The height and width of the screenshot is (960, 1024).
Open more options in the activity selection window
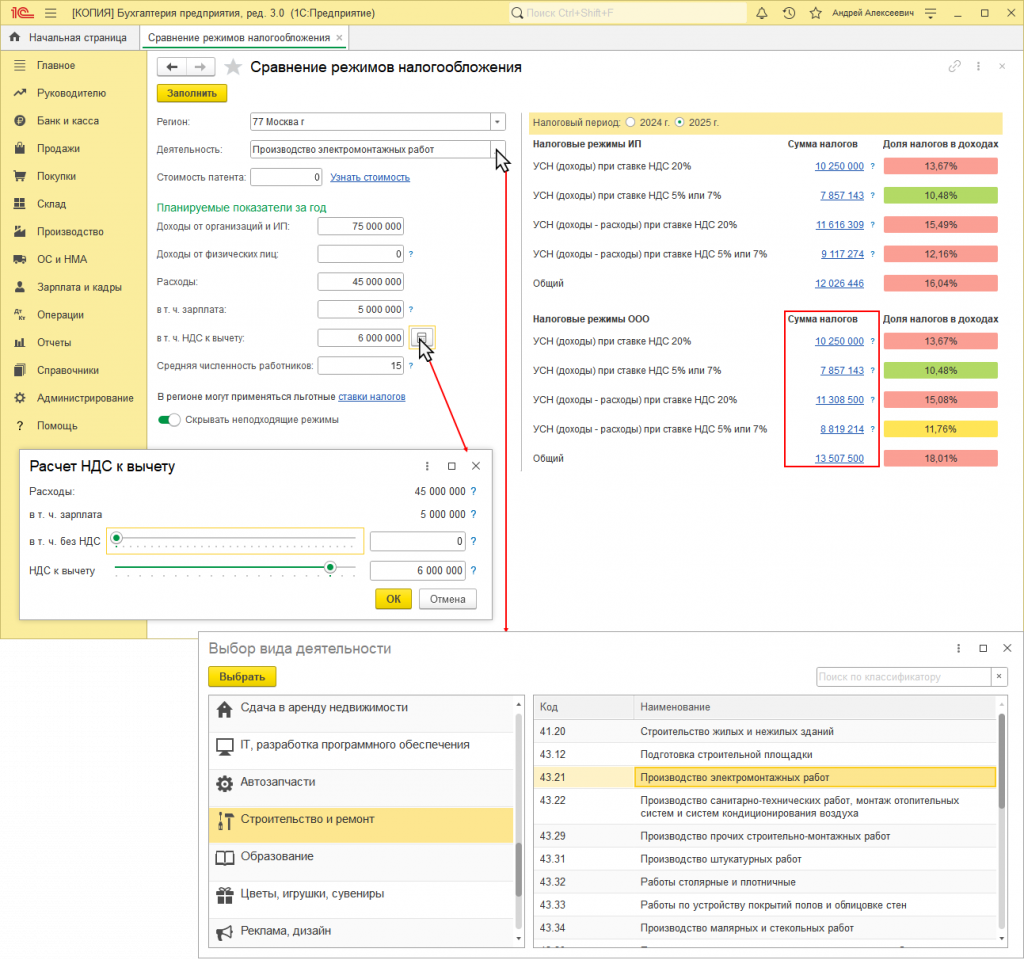pos(958,648)
